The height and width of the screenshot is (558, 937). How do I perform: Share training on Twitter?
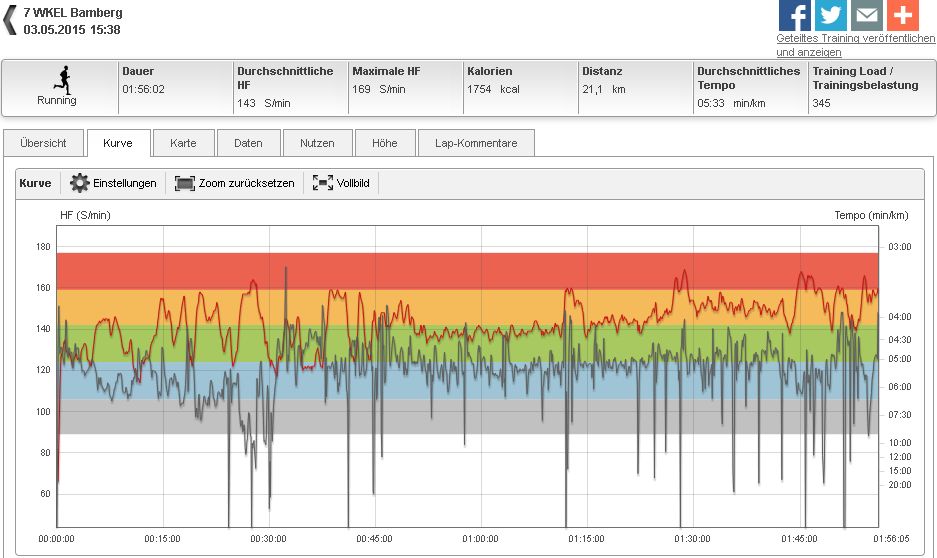click(x=831, y=16)
